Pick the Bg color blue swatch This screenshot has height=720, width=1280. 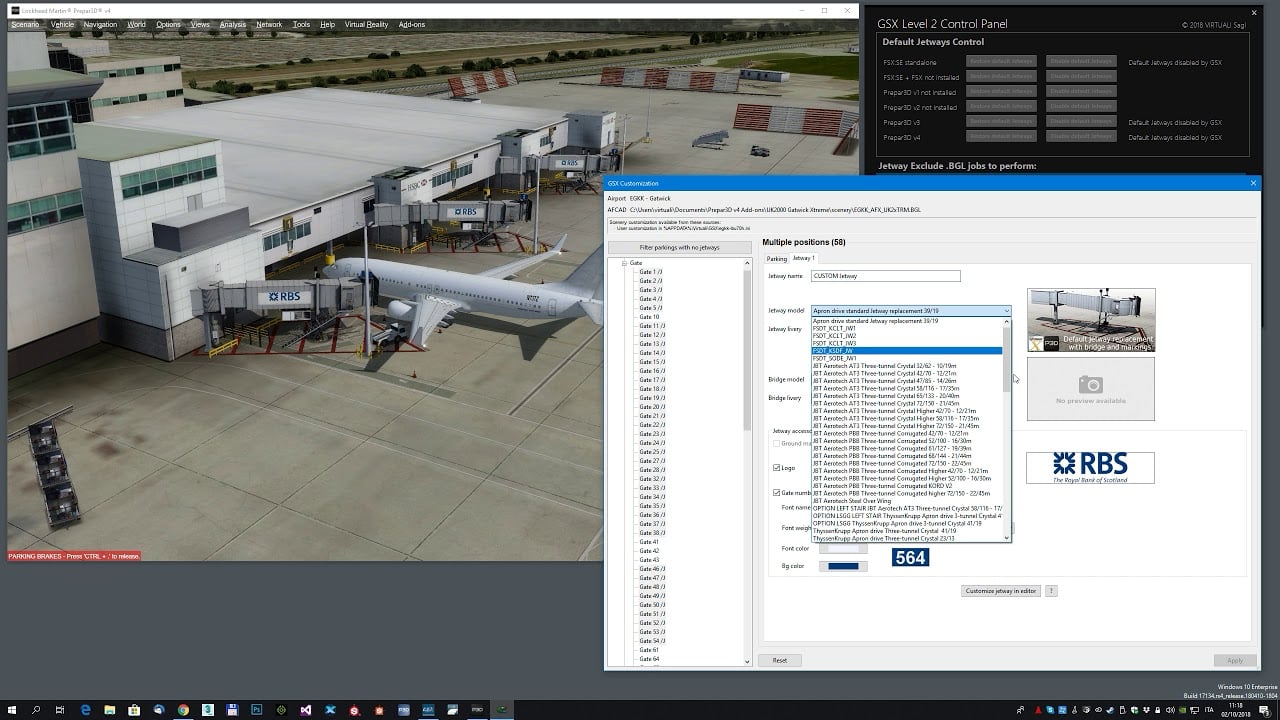(843, 567)
